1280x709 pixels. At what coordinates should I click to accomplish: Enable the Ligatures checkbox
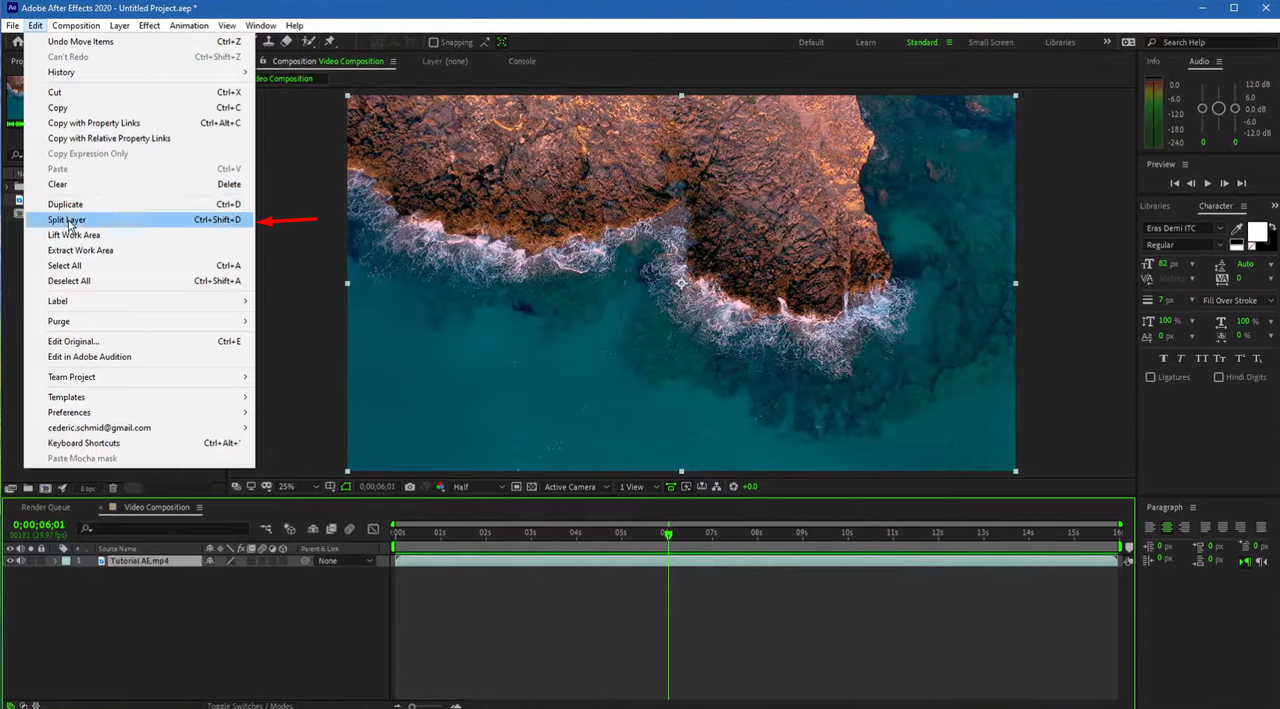click(1150, 377)
